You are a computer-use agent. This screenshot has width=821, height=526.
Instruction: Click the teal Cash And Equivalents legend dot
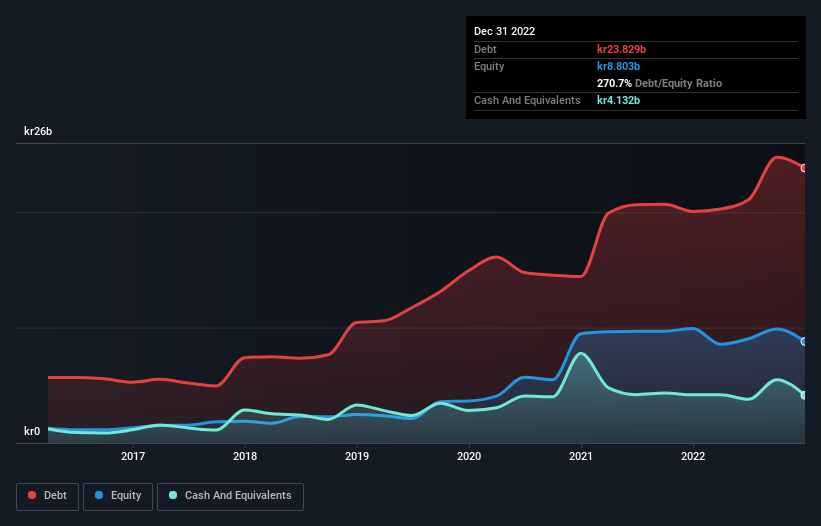[173, 495]
